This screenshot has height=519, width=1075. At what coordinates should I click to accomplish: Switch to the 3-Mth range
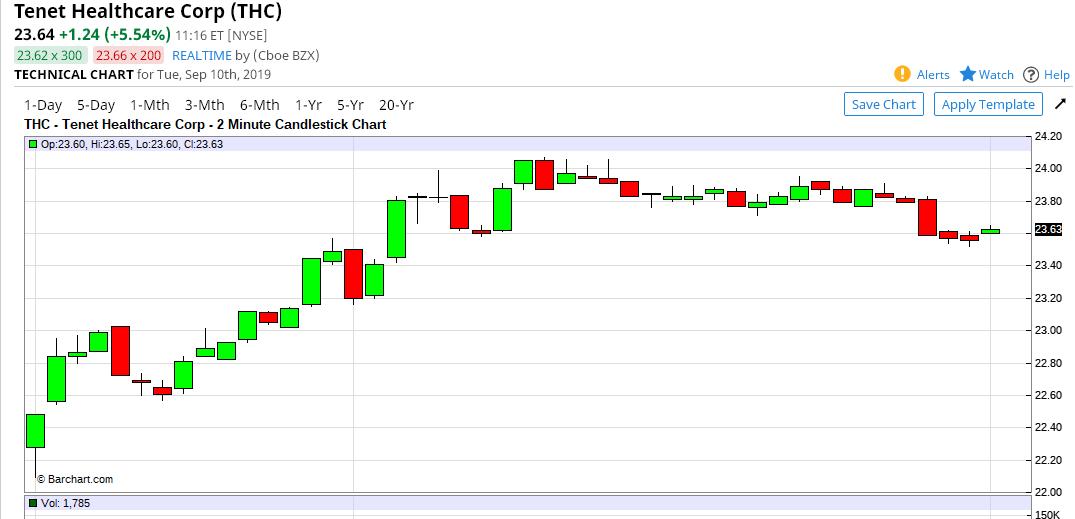point(204,105)
